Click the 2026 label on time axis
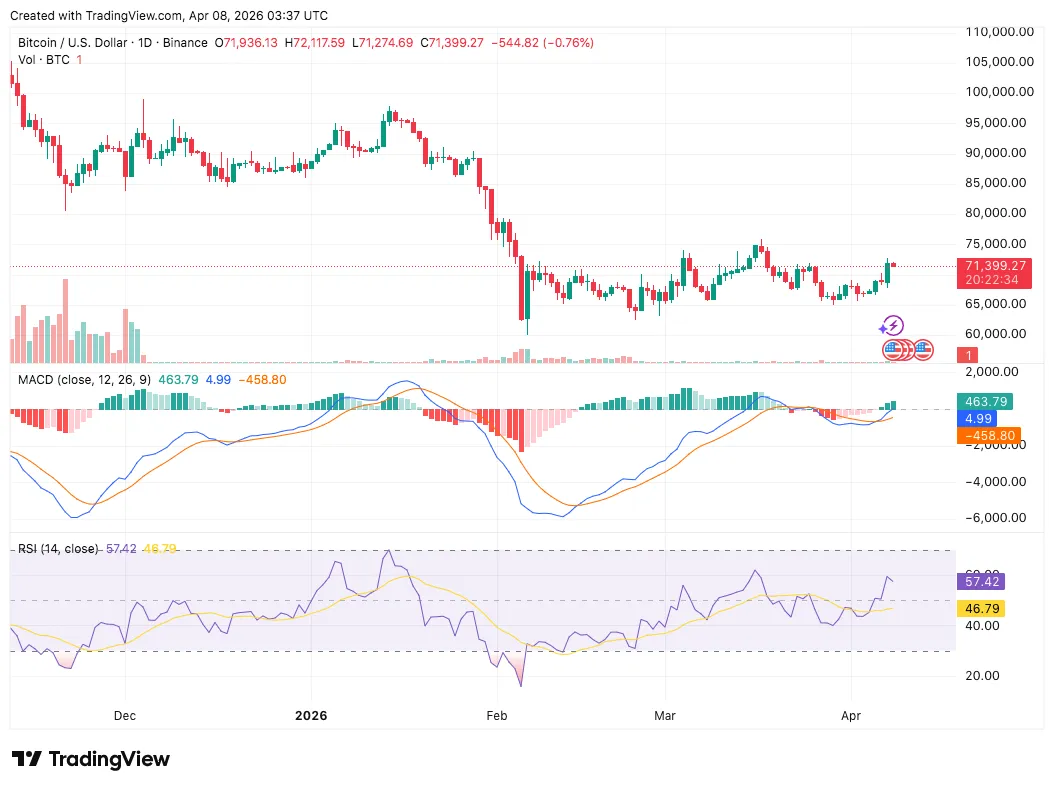1054x789 pixels. [x=311, y=717]
